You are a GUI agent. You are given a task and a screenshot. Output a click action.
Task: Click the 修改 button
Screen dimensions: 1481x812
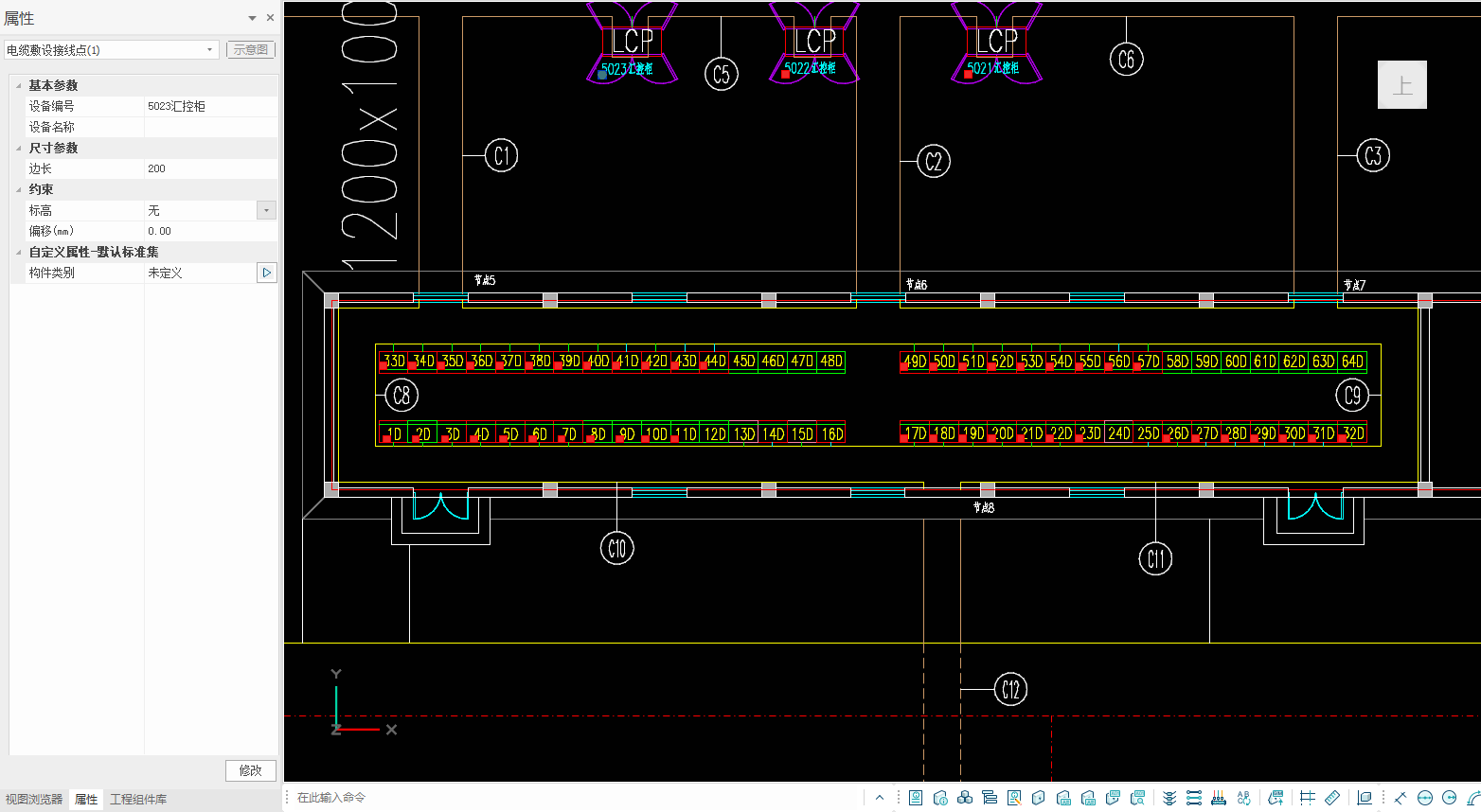250,770
